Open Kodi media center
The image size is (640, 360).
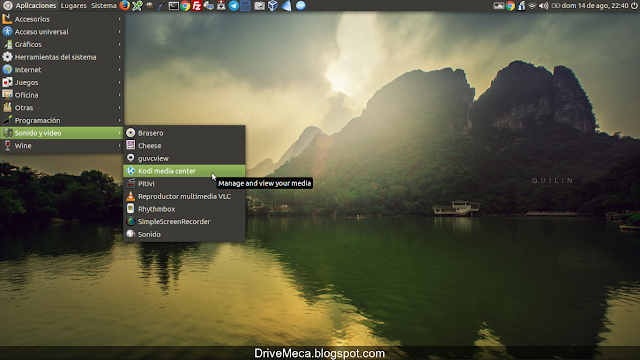184,171
